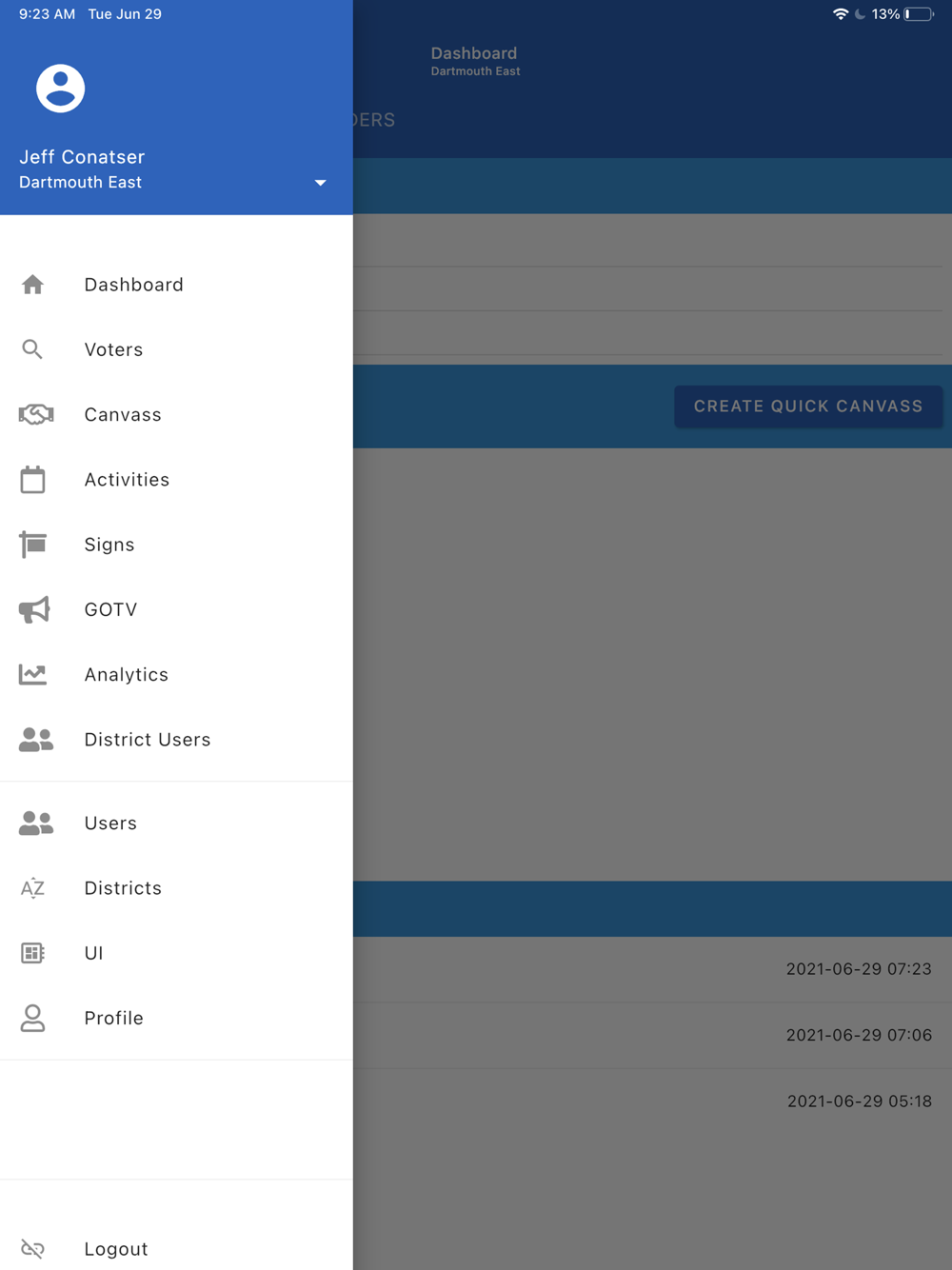Select the 2021-06-29 07:23 entry
This screenshot has height=1270, width=952.
(859, 969)
